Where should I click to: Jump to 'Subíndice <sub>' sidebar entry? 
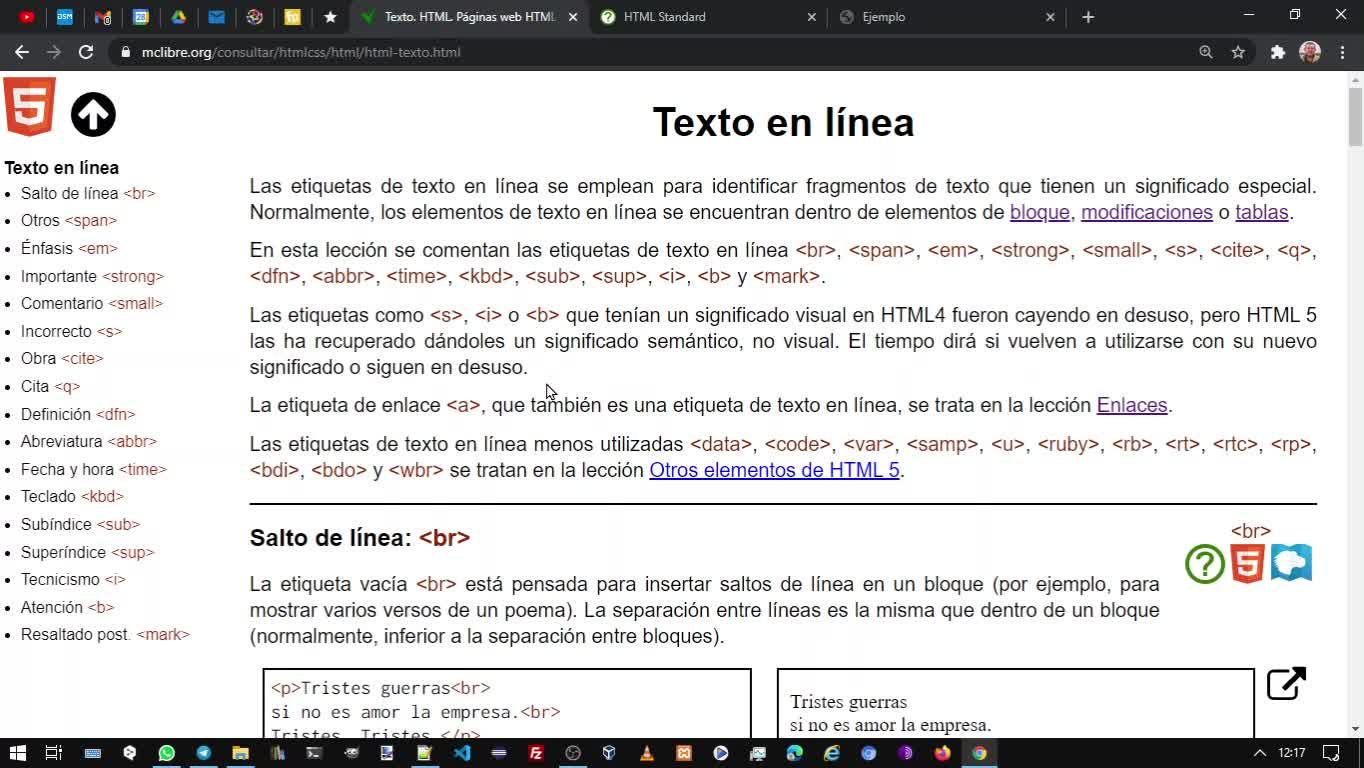80,524
